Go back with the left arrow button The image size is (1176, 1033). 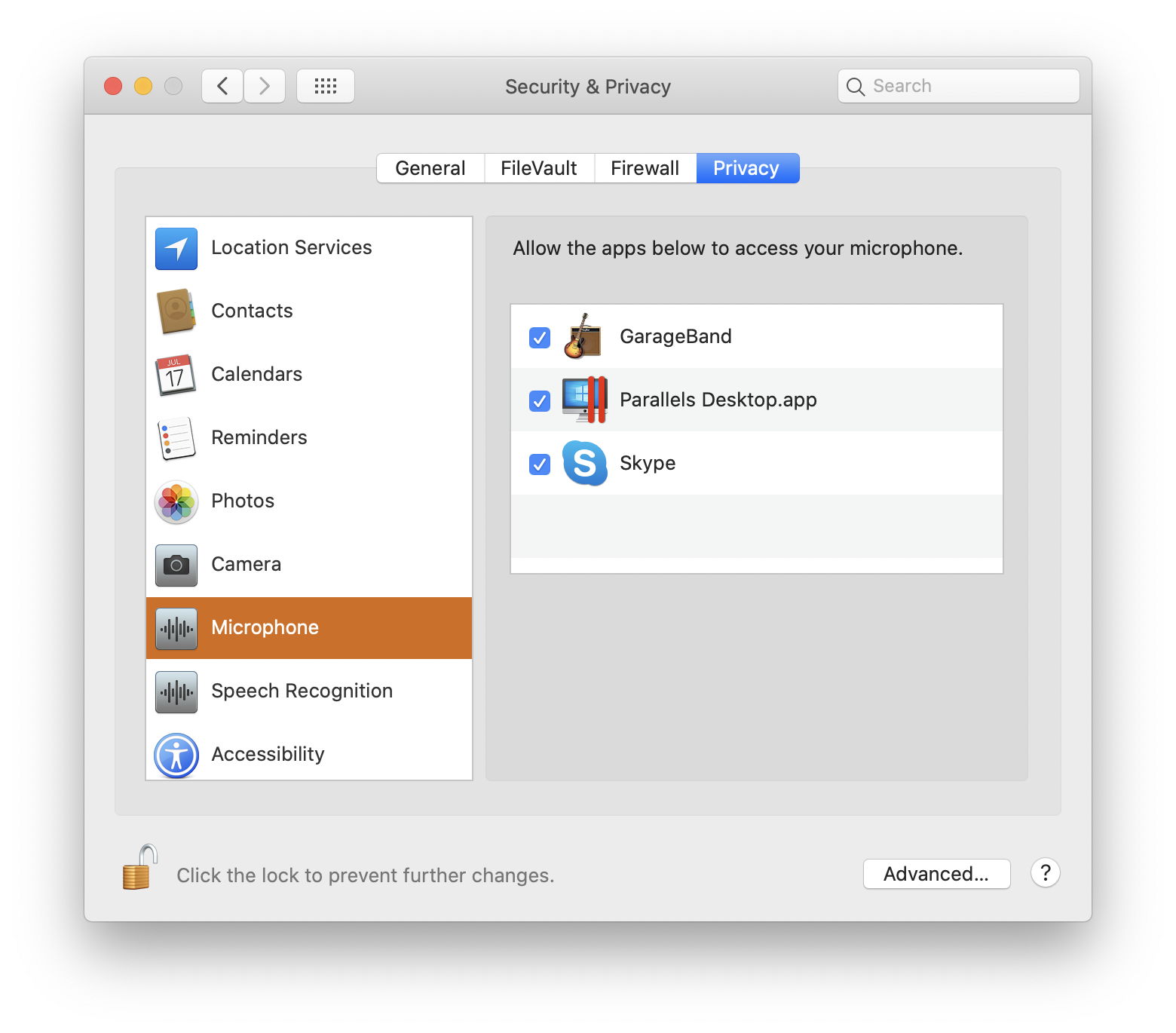point(222,86)
